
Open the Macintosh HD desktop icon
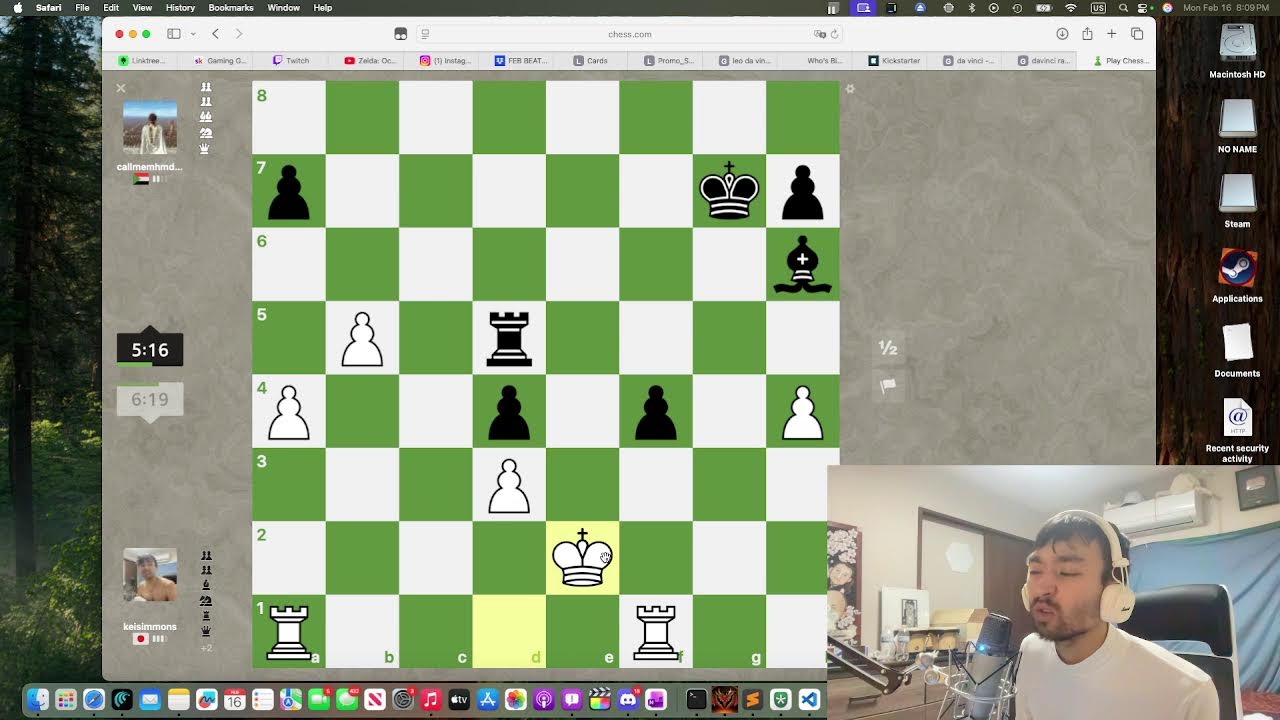click(1237, 51)
